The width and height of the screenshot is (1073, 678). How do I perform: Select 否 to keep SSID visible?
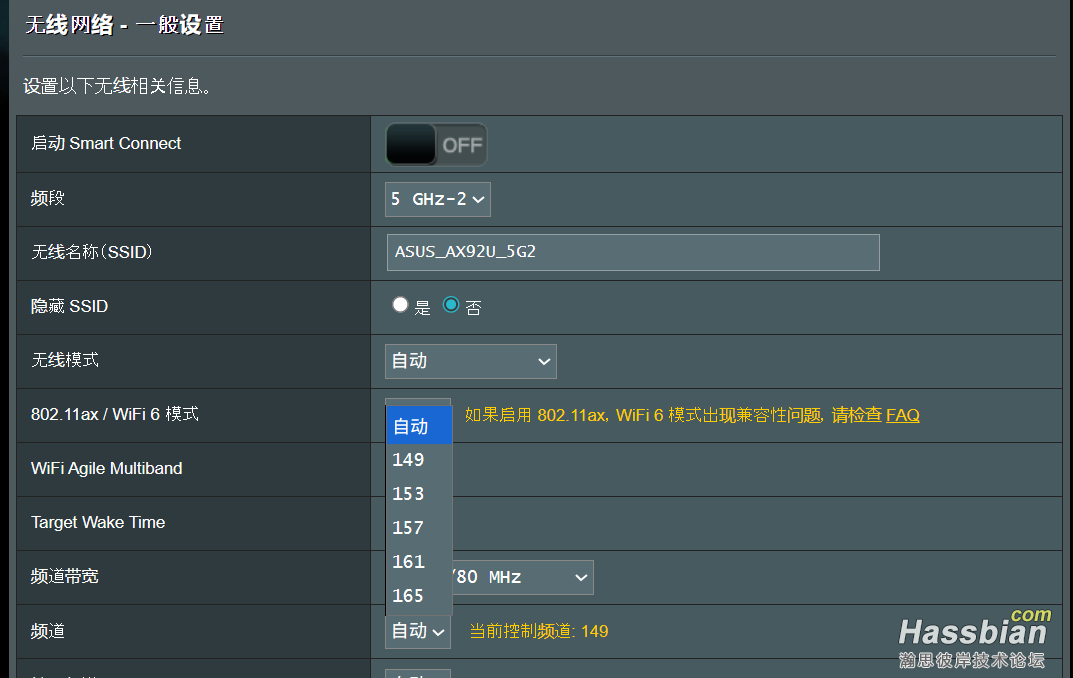tap(451, 304)
